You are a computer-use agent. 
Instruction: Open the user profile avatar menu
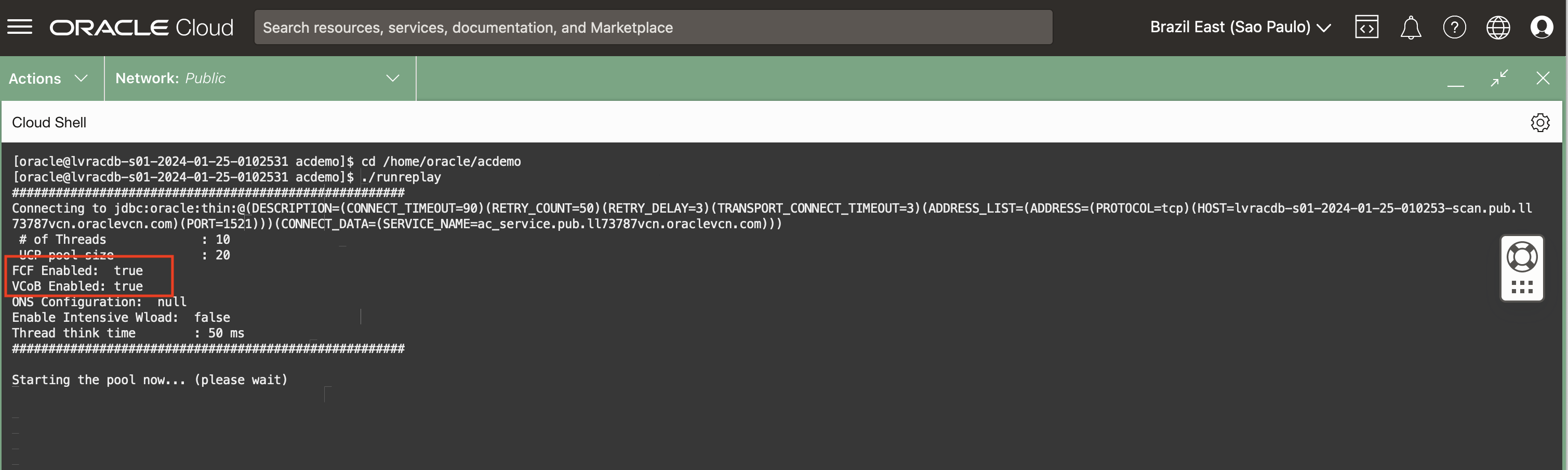pyautogui.click(x=1541, y=28)
